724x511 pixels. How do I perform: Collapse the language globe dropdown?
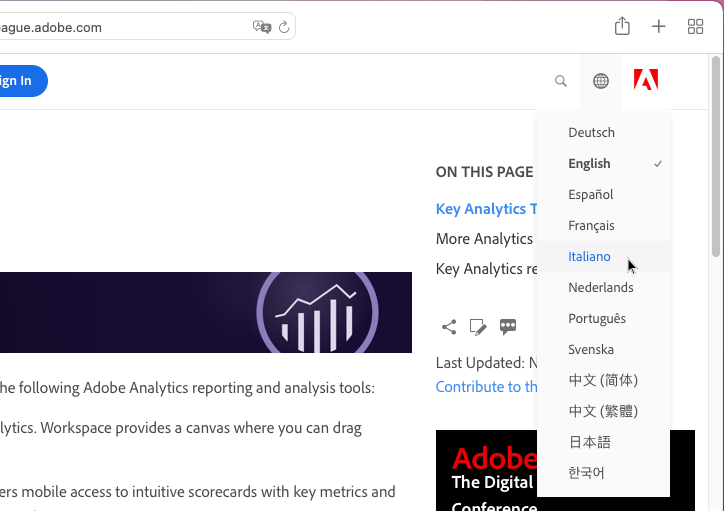coord(601,81)
